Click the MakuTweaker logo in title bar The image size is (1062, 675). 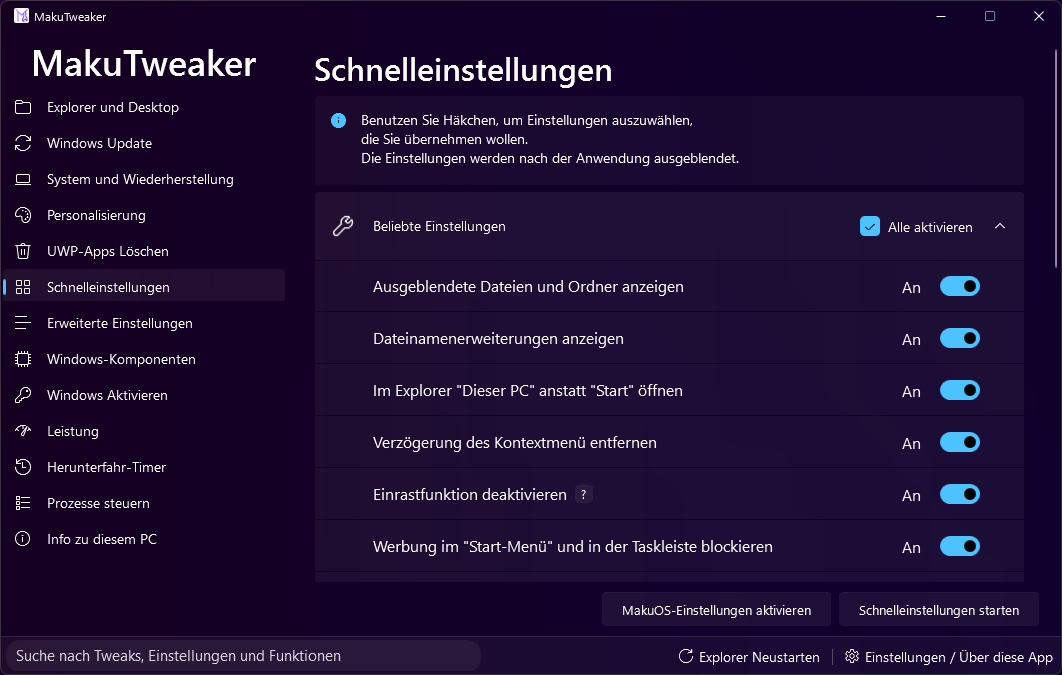[x=22, y=16]
